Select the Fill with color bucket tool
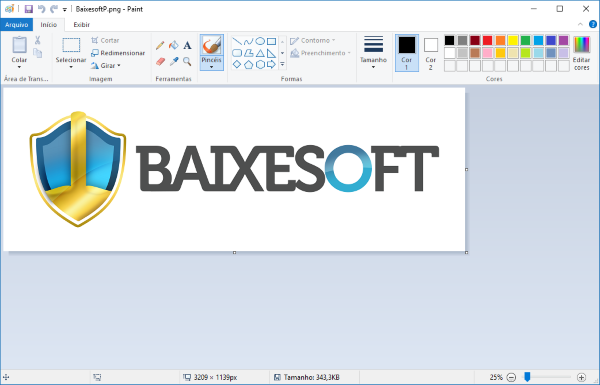600x385 pixels. (174, 45)
